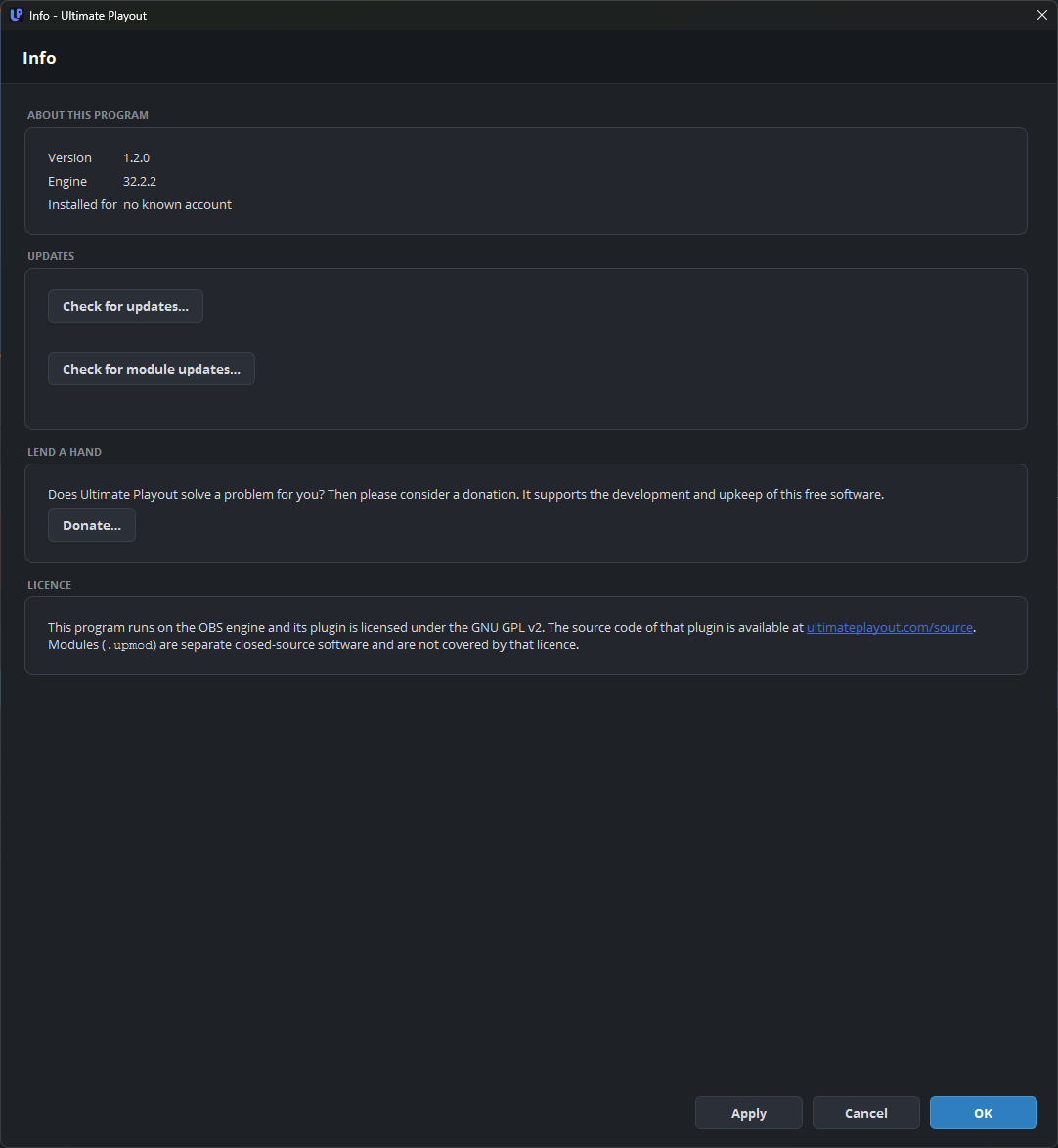Viewport: 1058px width, 1148px height.
Task: Confirm with the OK button
Action: (984, 1113)
